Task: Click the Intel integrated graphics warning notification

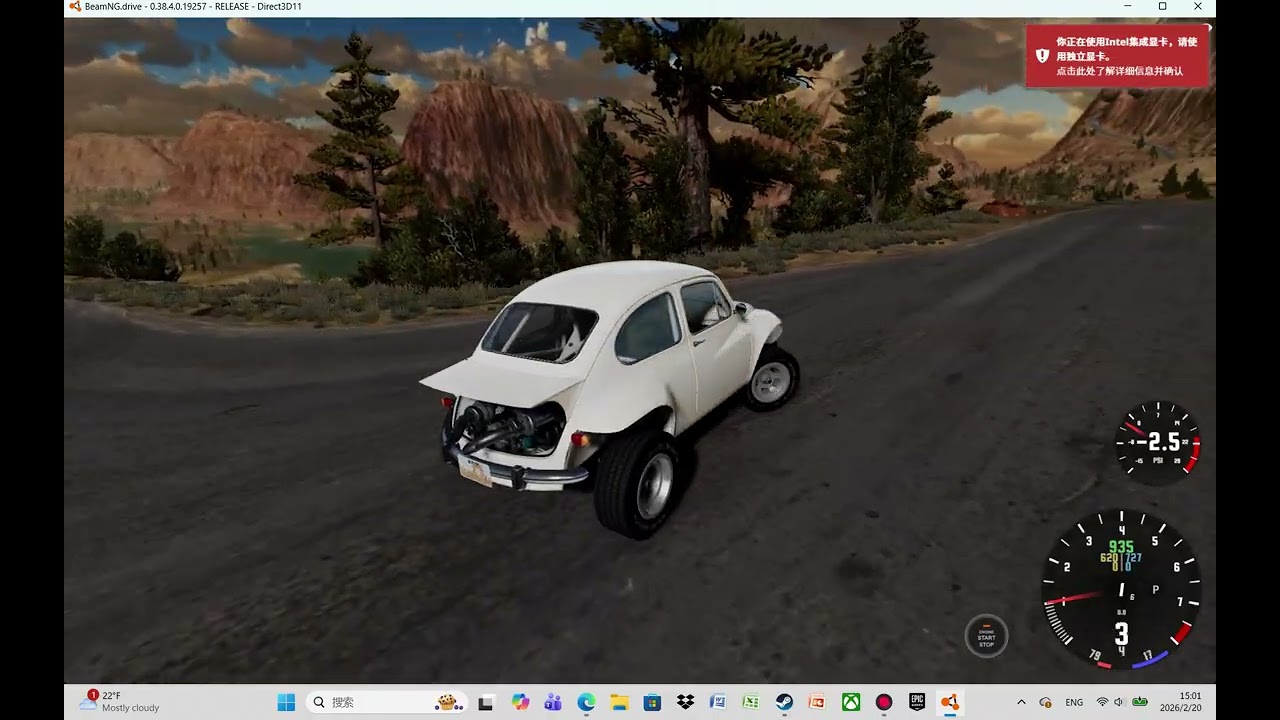Action: coord(1118,56)
